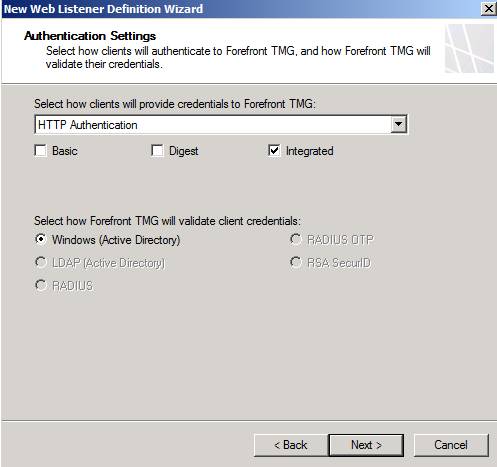This screenshot has width=497, height=467.
Task: Select Windows (Active Directory) radio option
Action: pyautogui.click(x=41, y=239)
